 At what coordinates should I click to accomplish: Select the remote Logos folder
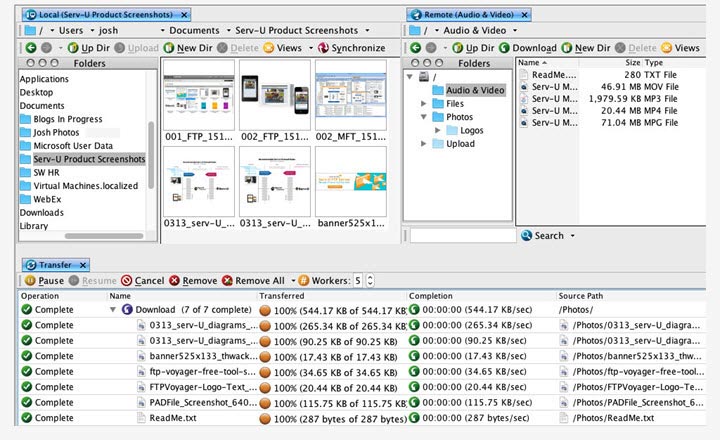tap(465, 130)
